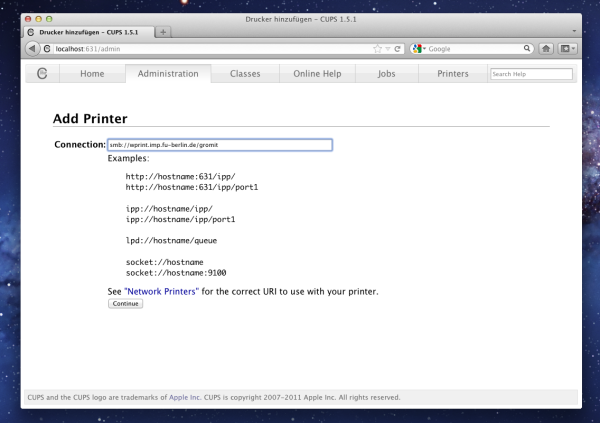Open the Administration tab
This screenshot has height=423, width=600.
click(x=168, y=73)
